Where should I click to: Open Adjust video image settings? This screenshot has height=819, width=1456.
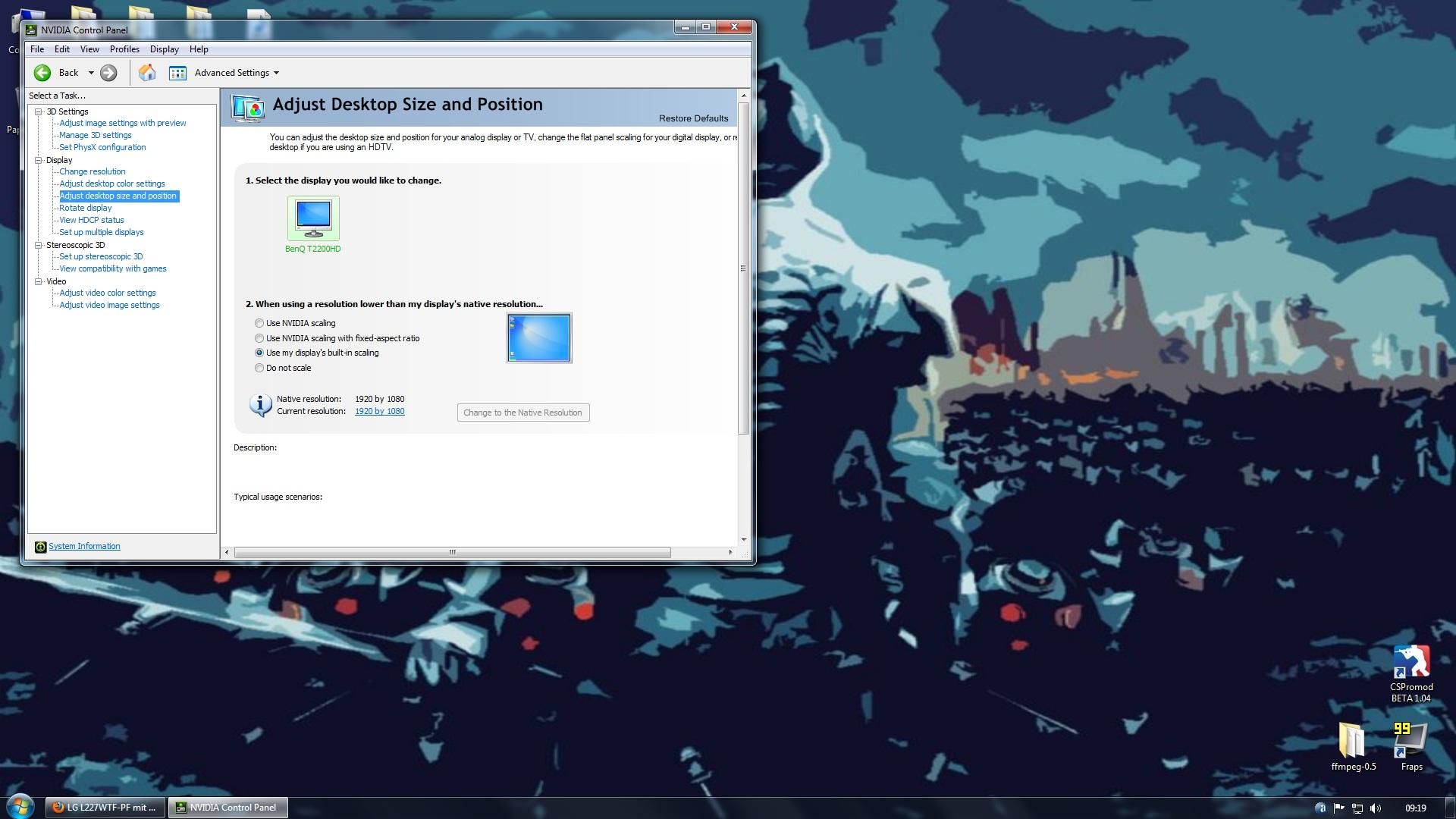tap(110, 306)
